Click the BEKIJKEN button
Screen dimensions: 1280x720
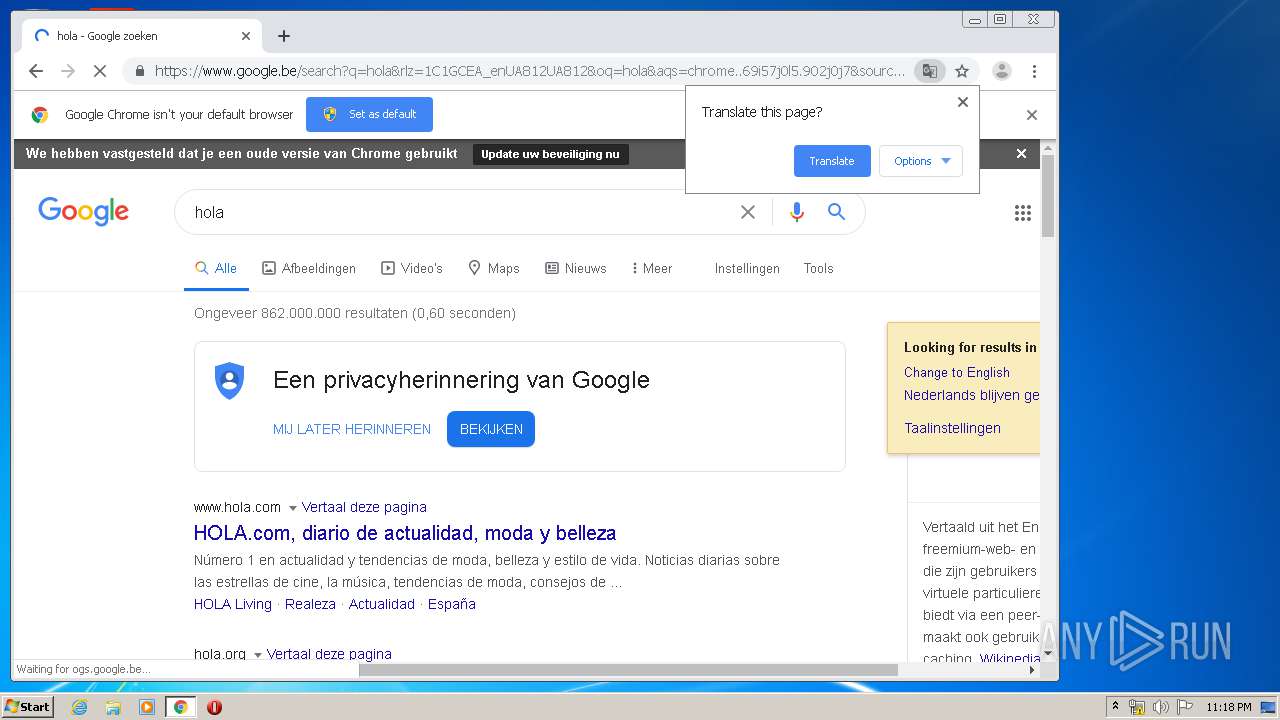point(491,429)
